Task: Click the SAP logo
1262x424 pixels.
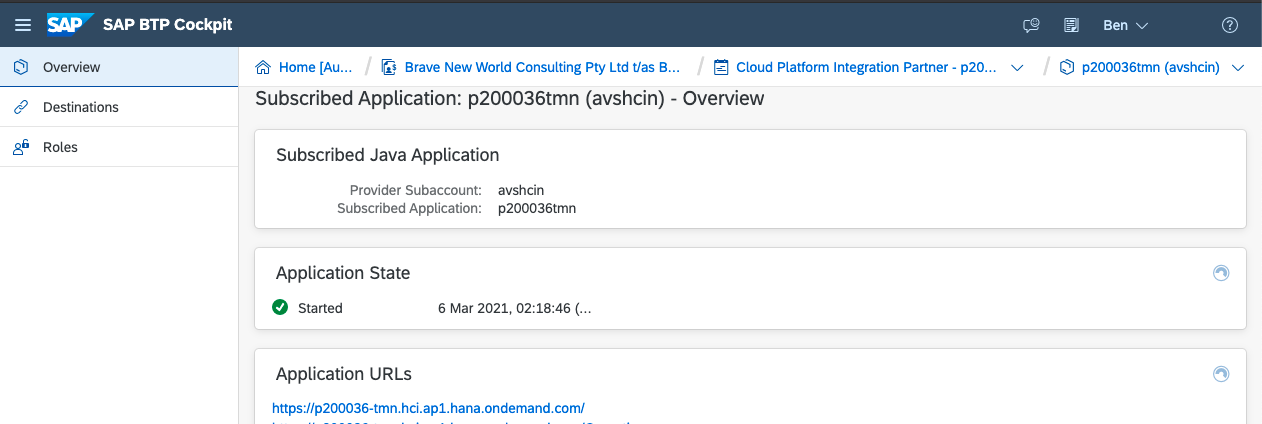Action: coord(70,24)
